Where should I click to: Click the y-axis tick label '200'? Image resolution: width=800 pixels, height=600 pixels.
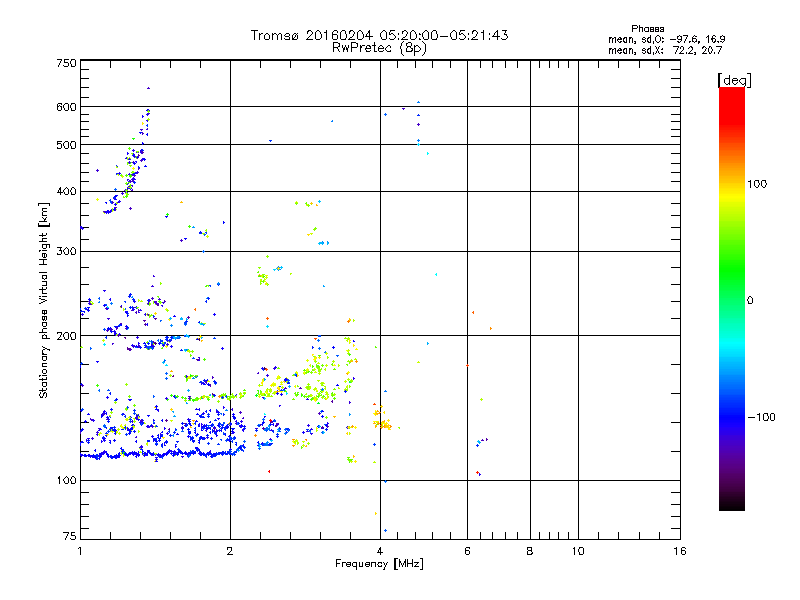tap(66, 336)
